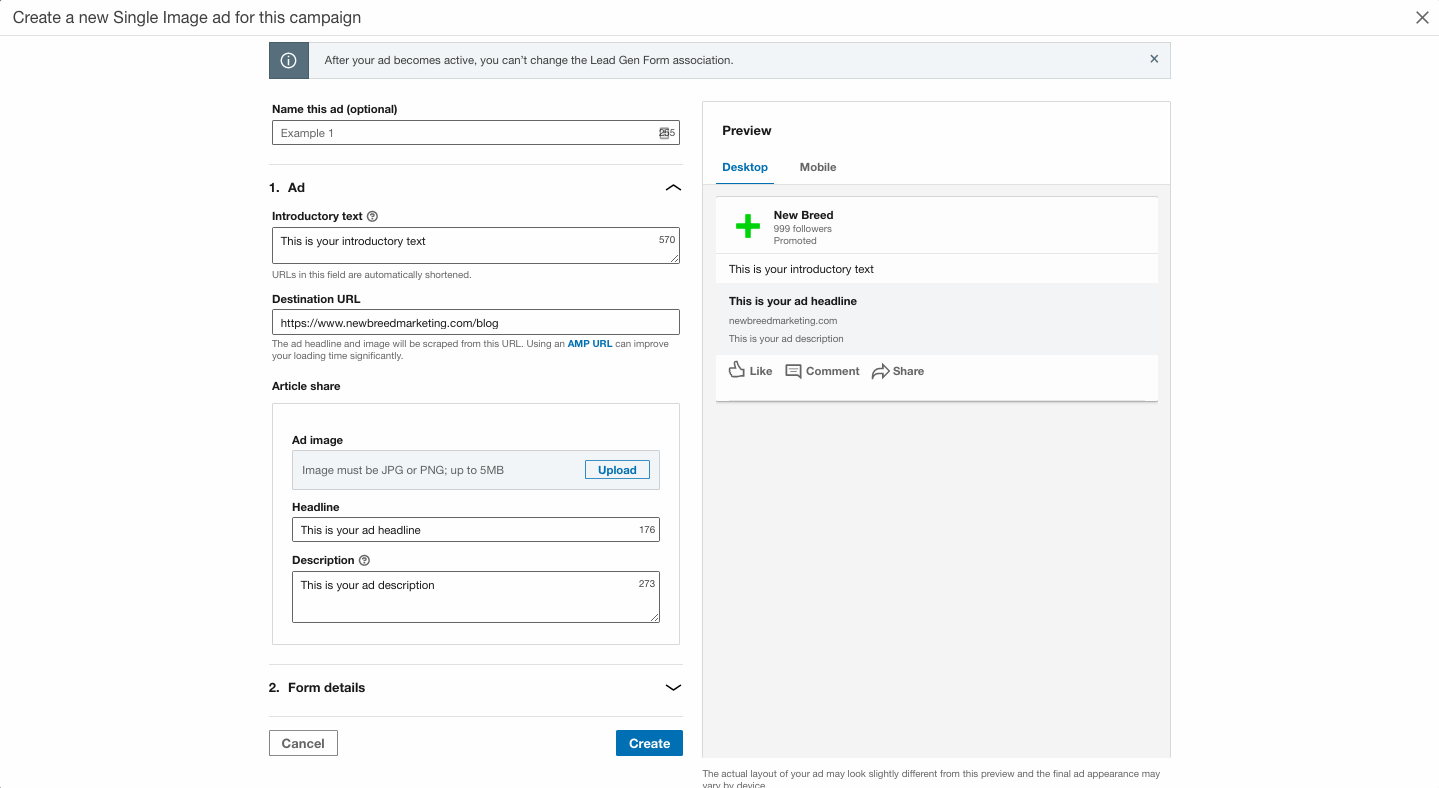Image resolution: width=1439 pixels, height=788 pixels.
Task: Click the Description help question icon
Action: (x=364, y=560)
